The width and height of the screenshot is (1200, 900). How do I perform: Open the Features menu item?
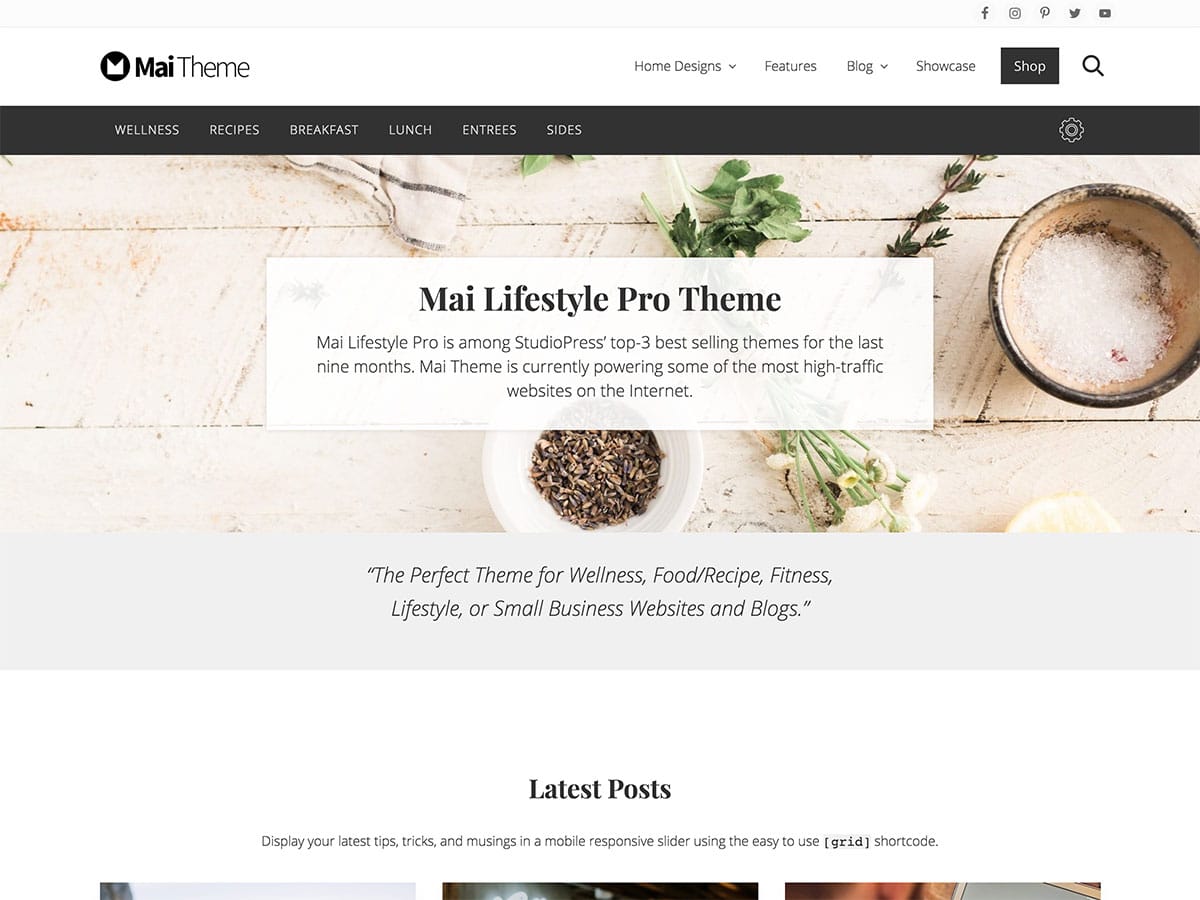(x=790, y=66)
